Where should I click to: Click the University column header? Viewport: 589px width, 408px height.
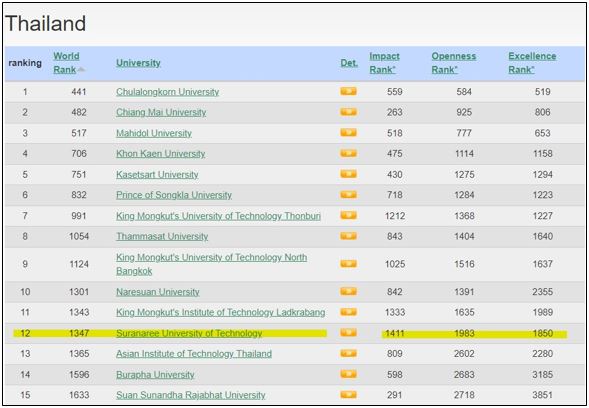(x=138, y=63)
